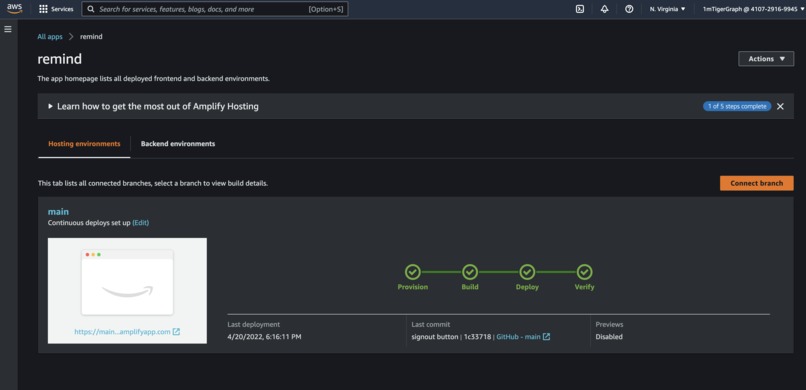Image resolution: width=806 pixels, height=390 pixels.
Task: Open the notifications bell
Action: (604, 9)
